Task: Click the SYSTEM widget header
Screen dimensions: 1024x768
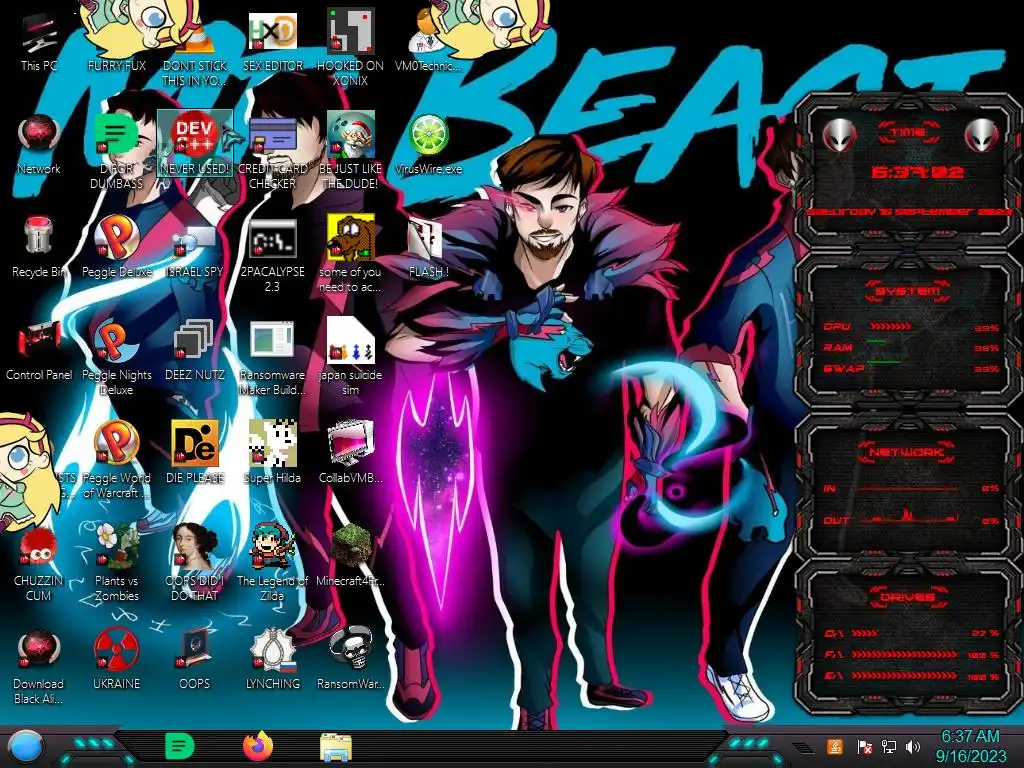Action: [908, 291]
